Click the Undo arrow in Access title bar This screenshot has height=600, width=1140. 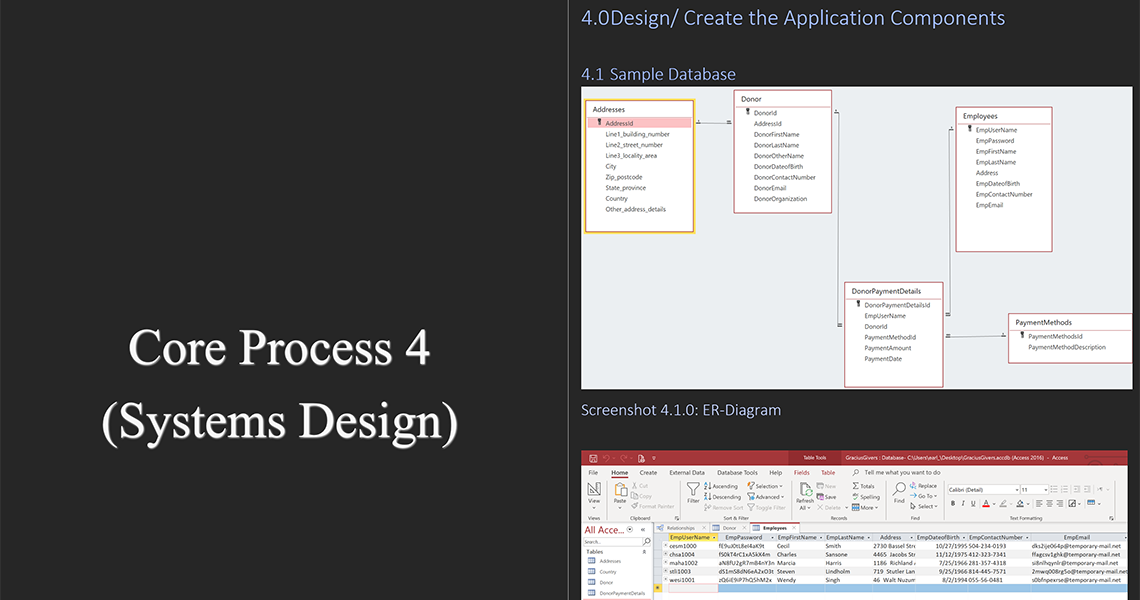coord(606,458)
